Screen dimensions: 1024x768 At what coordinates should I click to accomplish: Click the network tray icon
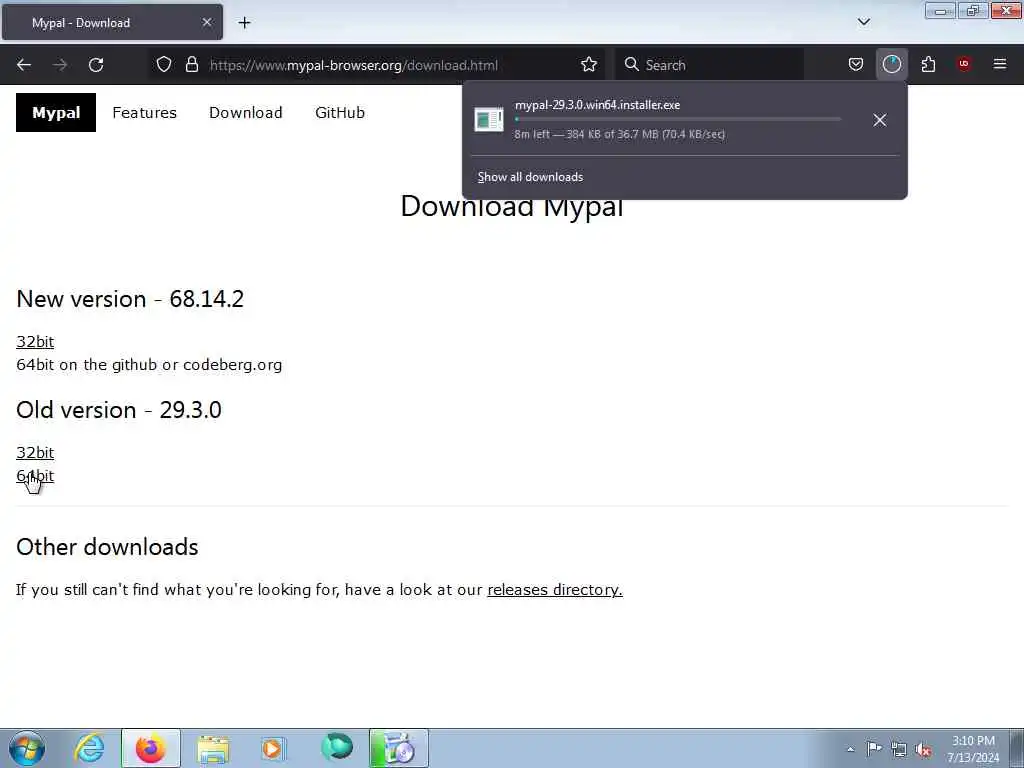(x=899, y=749)
